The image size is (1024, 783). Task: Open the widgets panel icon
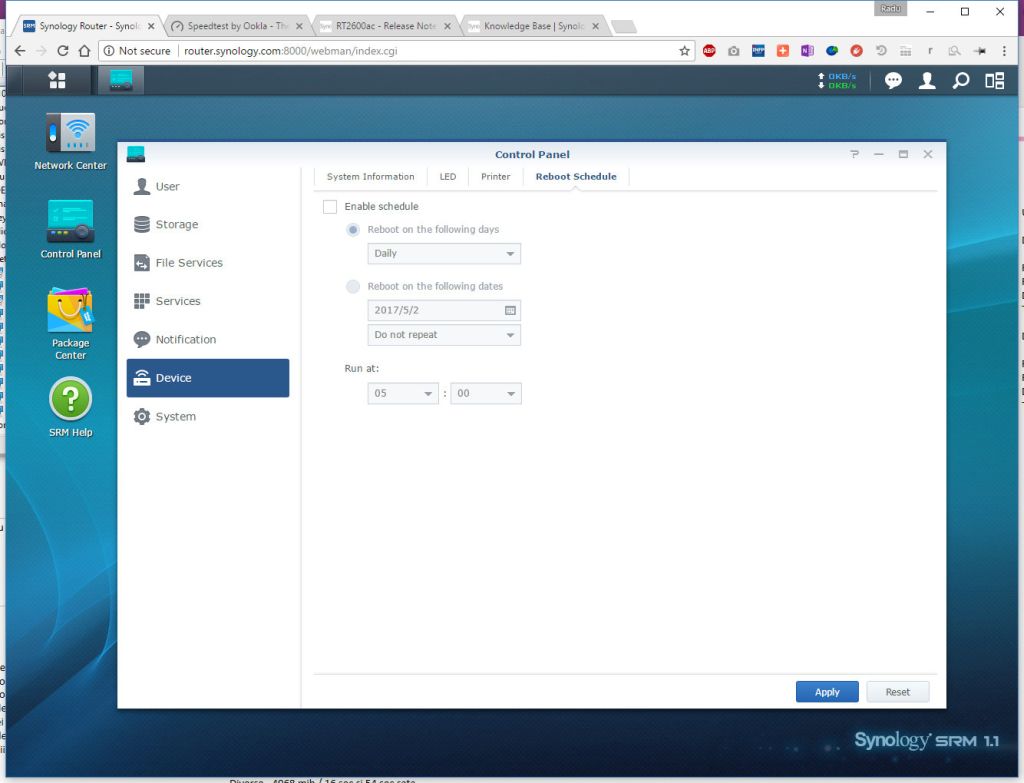tap(994, 81)
